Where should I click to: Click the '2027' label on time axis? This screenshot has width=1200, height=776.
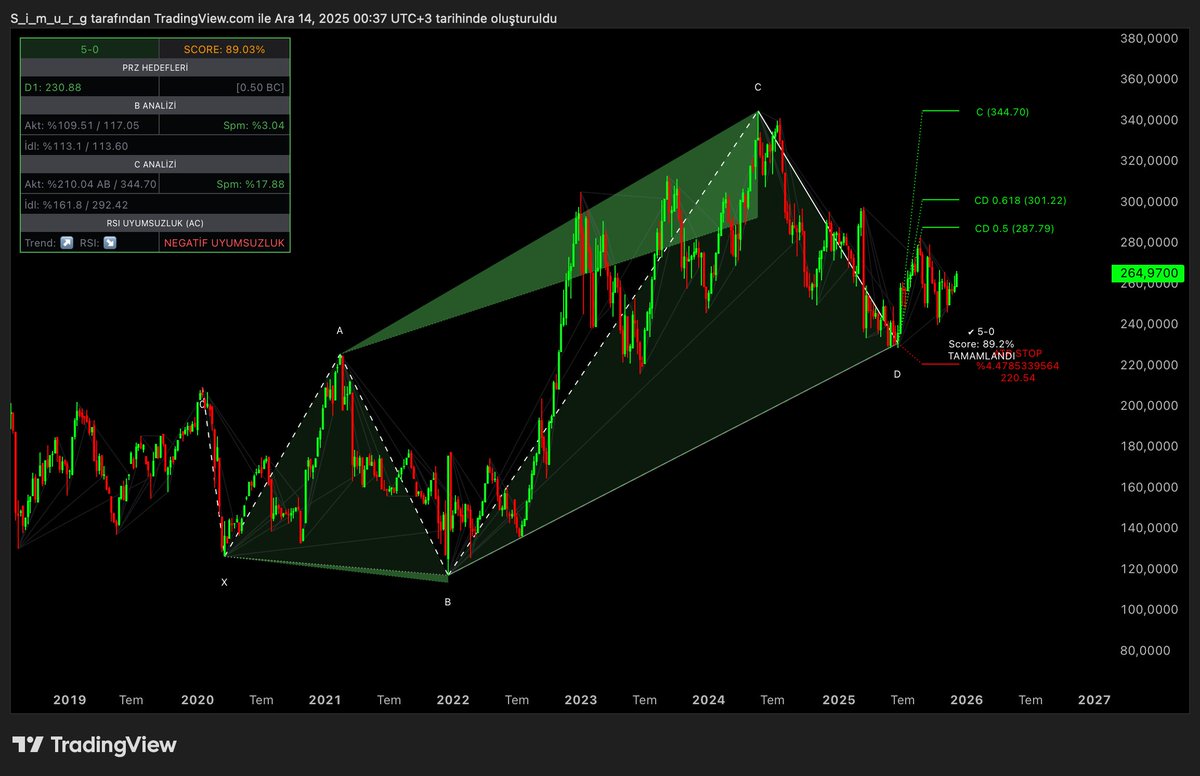point(1094,700)
